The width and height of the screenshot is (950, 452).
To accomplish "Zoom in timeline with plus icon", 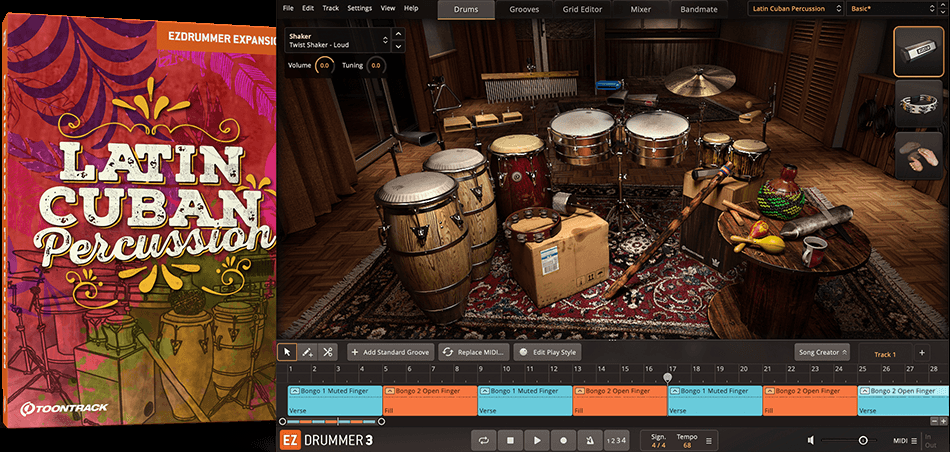I will (x=944, y=420).
